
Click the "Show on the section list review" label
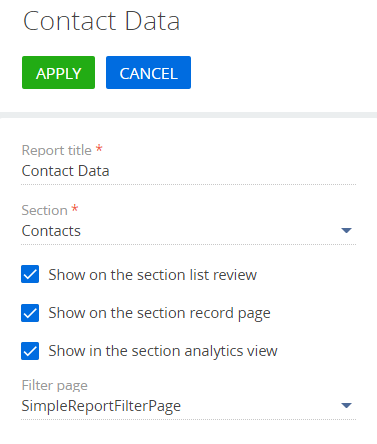[153, 275]
